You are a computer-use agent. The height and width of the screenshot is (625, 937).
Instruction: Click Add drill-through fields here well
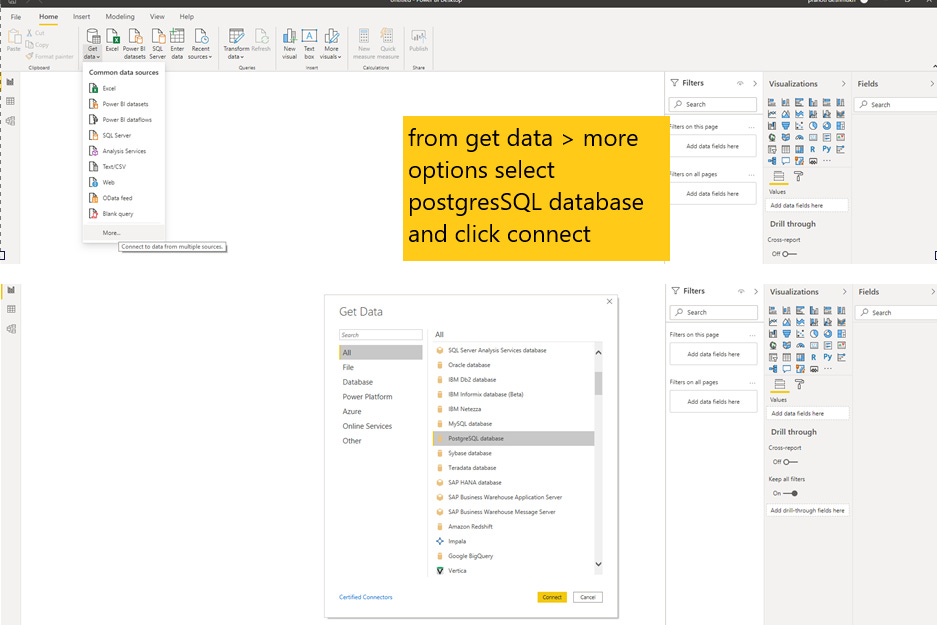(807, 510)
